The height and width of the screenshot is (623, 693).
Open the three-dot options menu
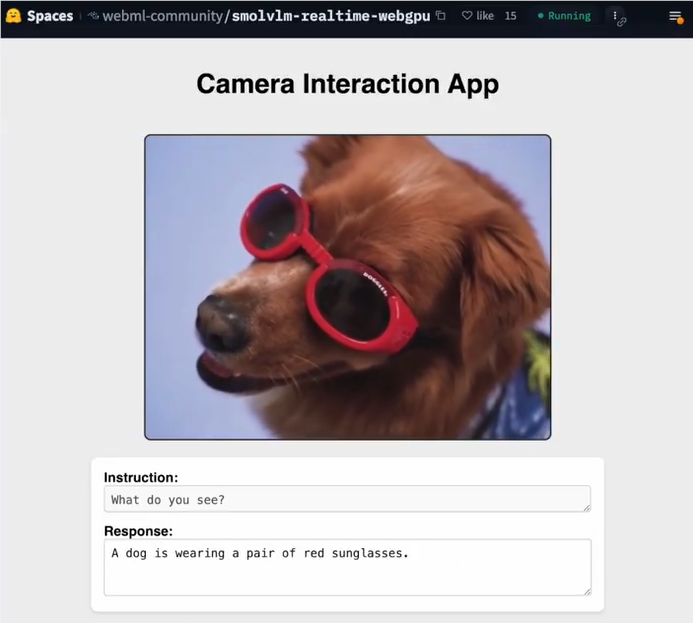(x=614, y=15)
